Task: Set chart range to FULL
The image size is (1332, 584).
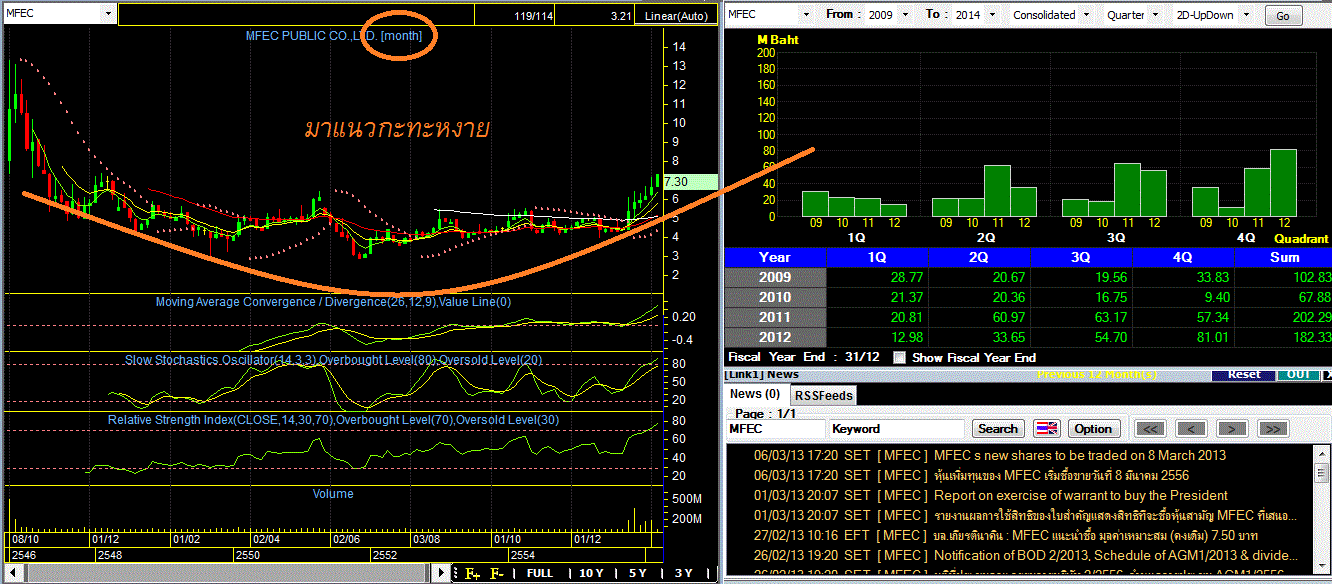Action: click(540, 573)
